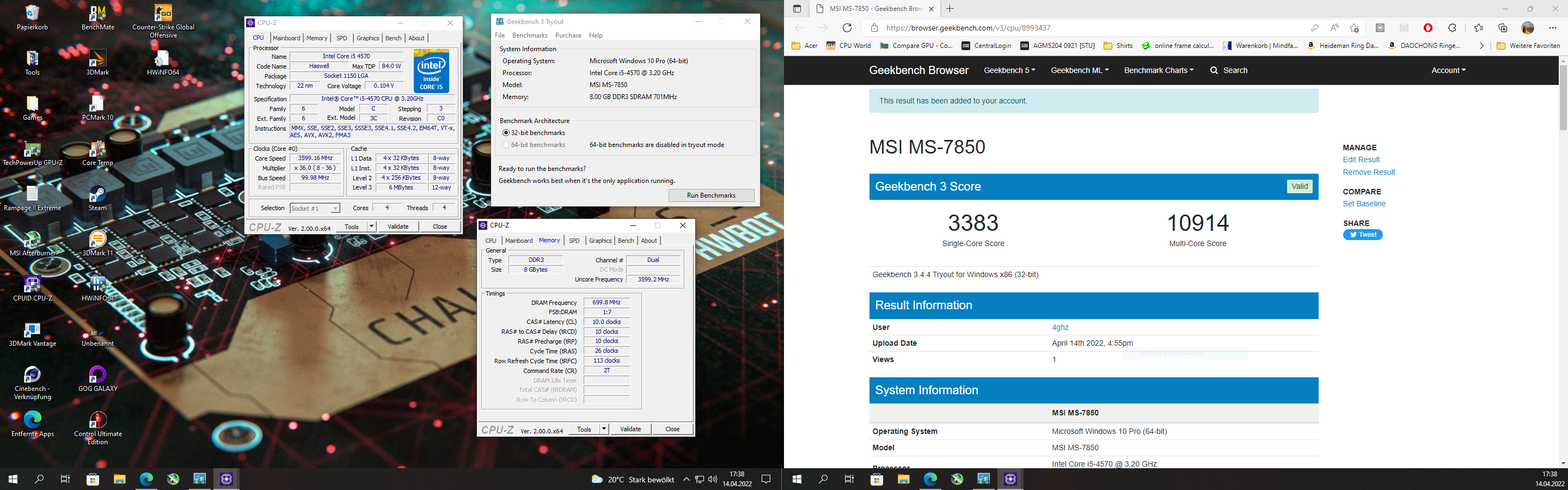Click the Edit Result link

tap(1361, 160)
